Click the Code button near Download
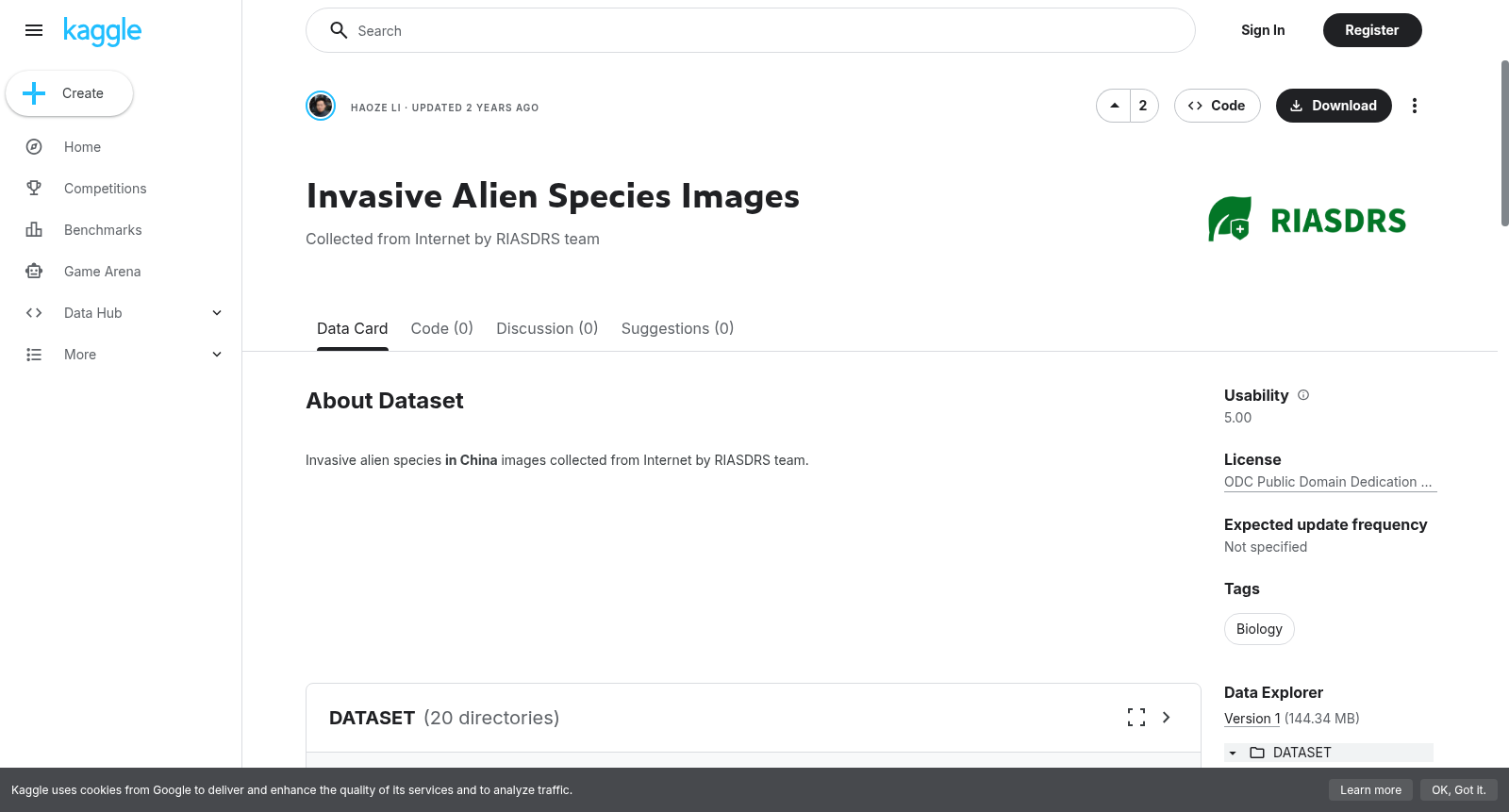 coord(1218,106)
